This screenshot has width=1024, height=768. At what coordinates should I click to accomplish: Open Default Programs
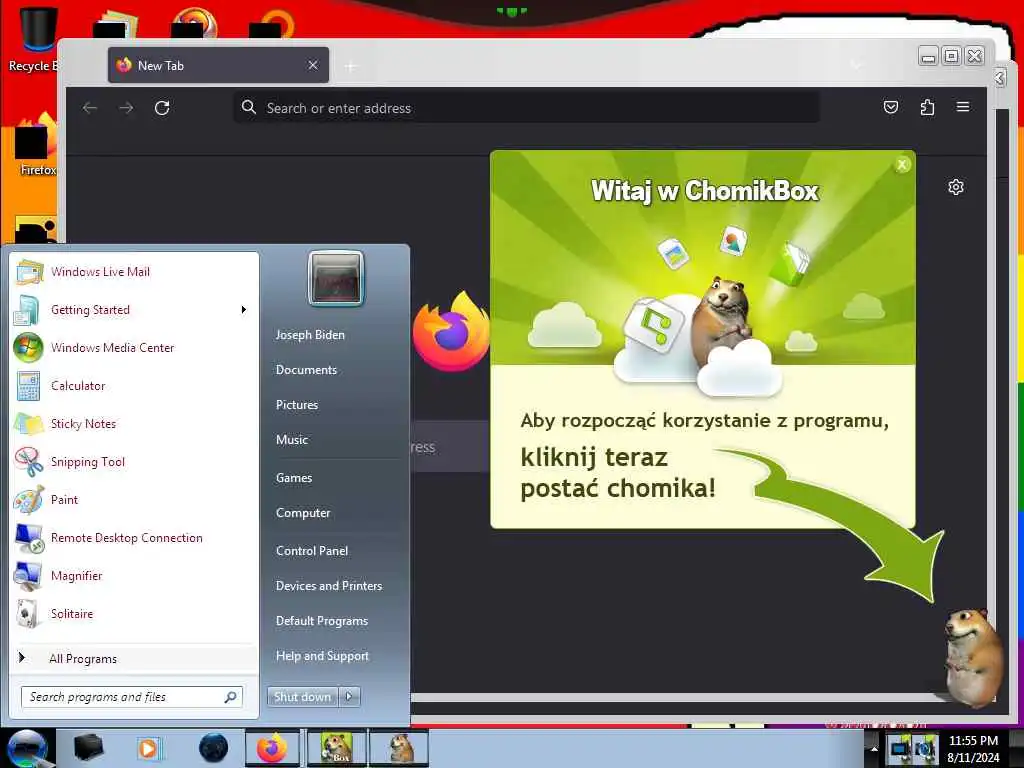pyautogui.click(x=322, y=621)
